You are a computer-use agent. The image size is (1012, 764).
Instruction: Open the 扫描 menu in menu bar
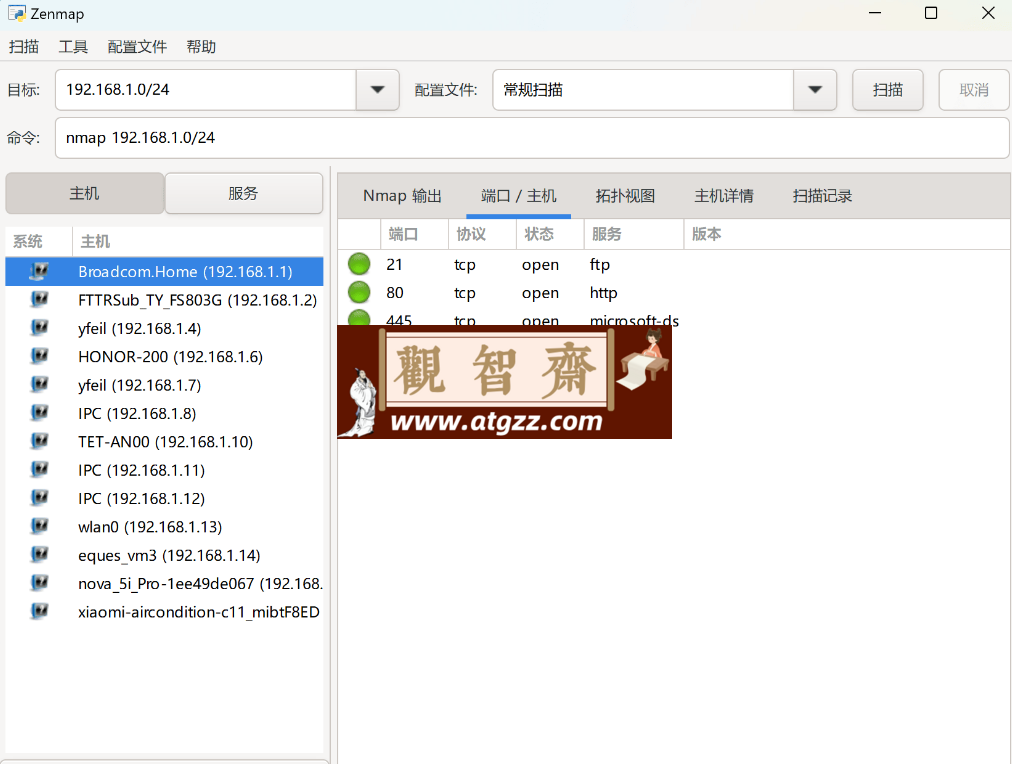click(24, 47)
